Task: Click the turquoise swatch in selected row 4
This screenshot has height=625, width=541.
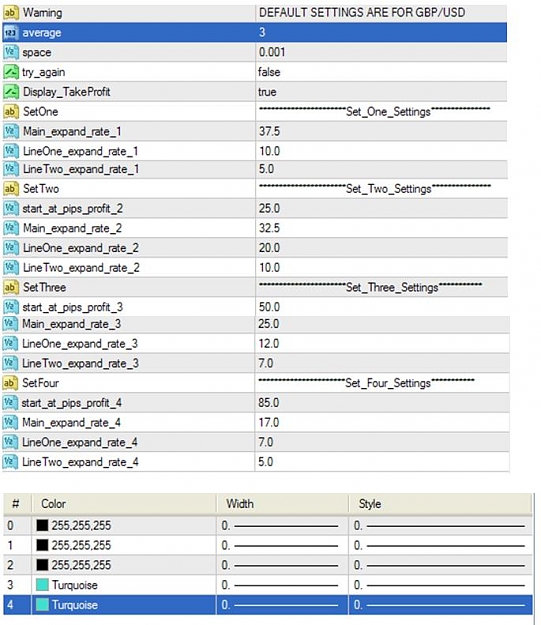Action: (x=42, y=605)
